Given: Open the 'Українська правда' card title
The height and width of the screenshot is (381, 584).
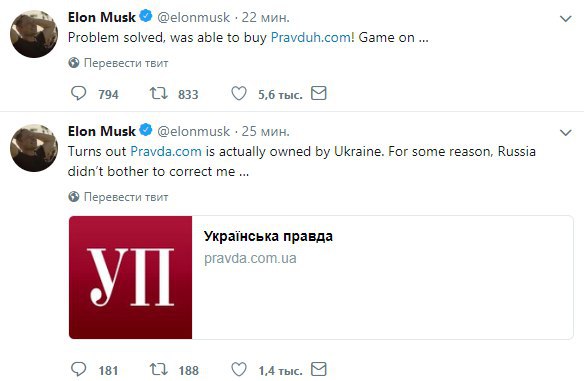Looking at the screenshot, I should pos(268,236).
